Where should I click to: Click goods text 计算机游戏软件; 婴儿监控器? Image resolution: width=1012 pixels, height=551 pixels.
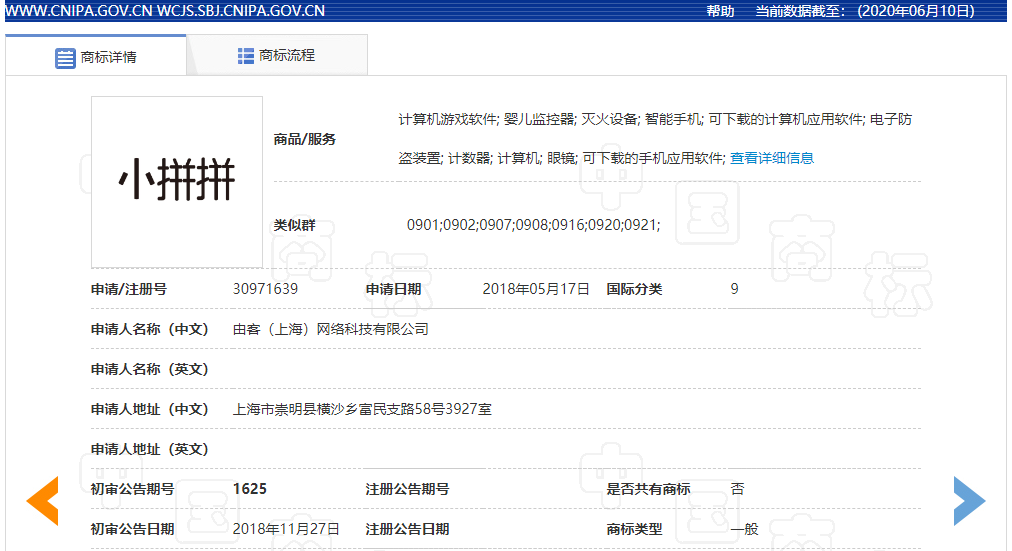[487, 119]
